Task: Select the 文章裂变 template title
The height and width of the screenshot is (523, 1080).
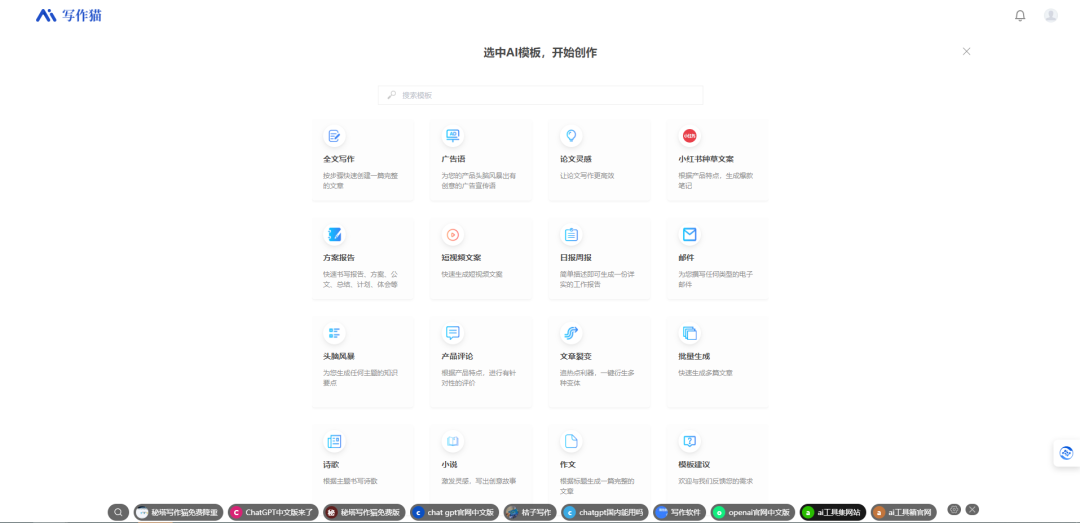Action: click(x=576, y=356)
